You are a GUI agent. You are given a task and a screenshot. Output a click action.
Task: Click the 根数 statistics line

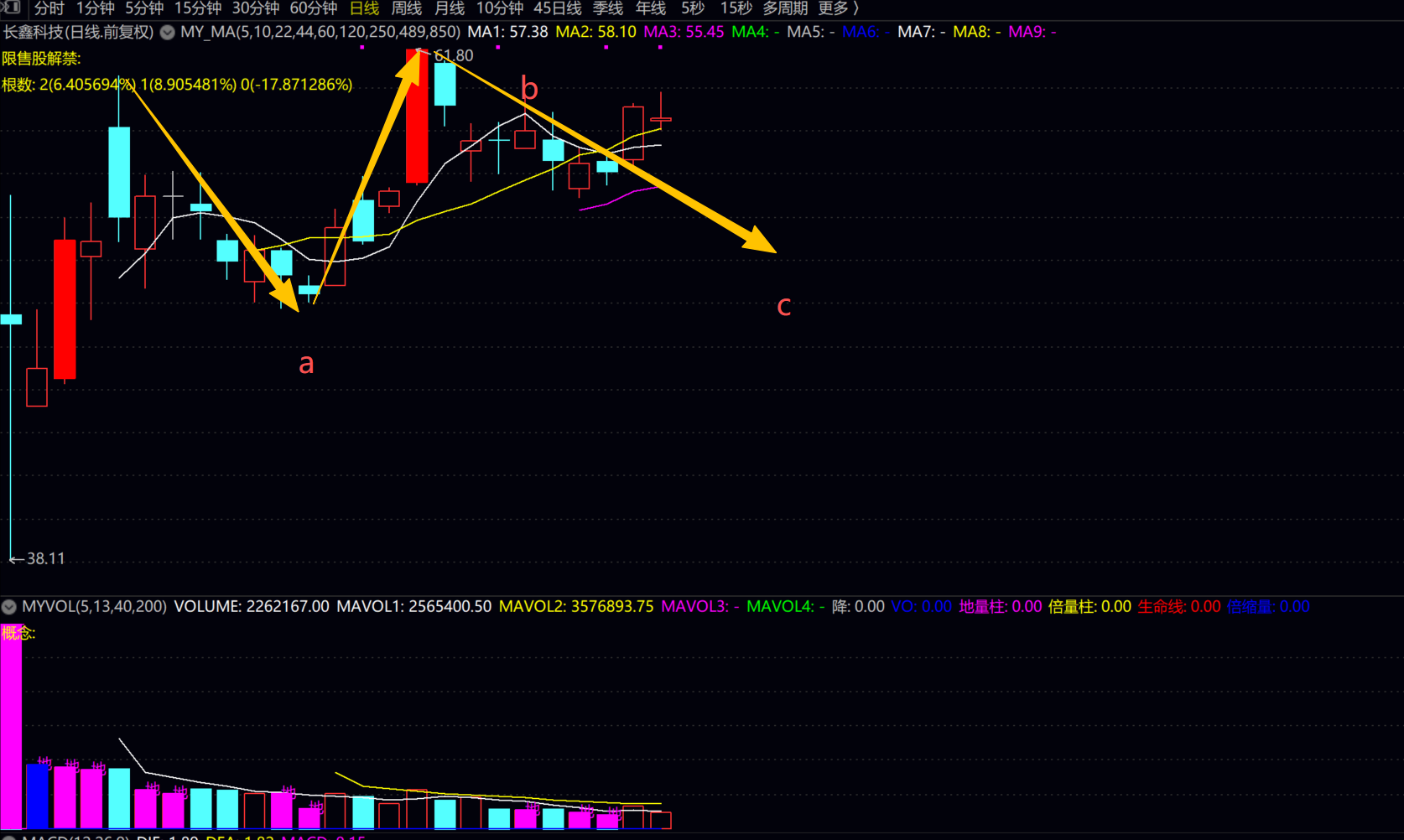(177, 85)
